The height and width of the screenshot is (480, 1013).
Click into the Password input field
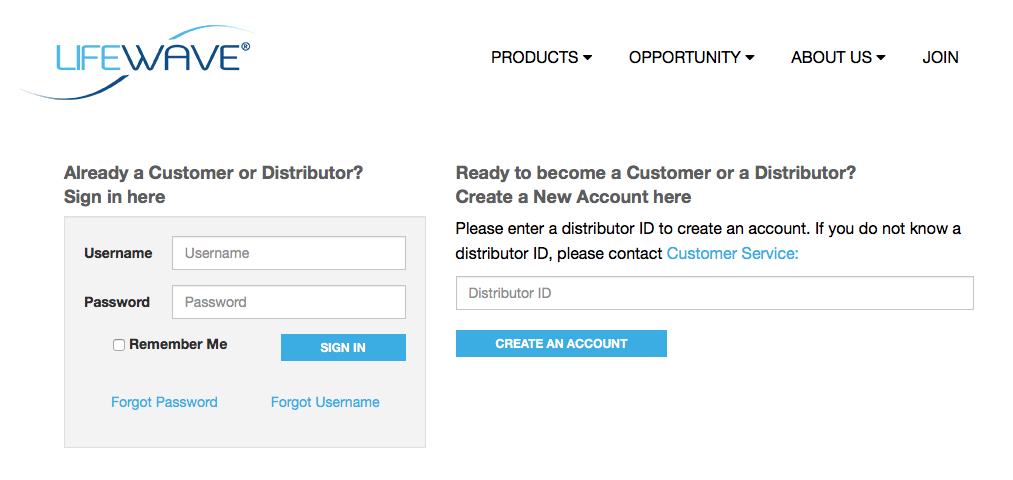coord(288,302)
